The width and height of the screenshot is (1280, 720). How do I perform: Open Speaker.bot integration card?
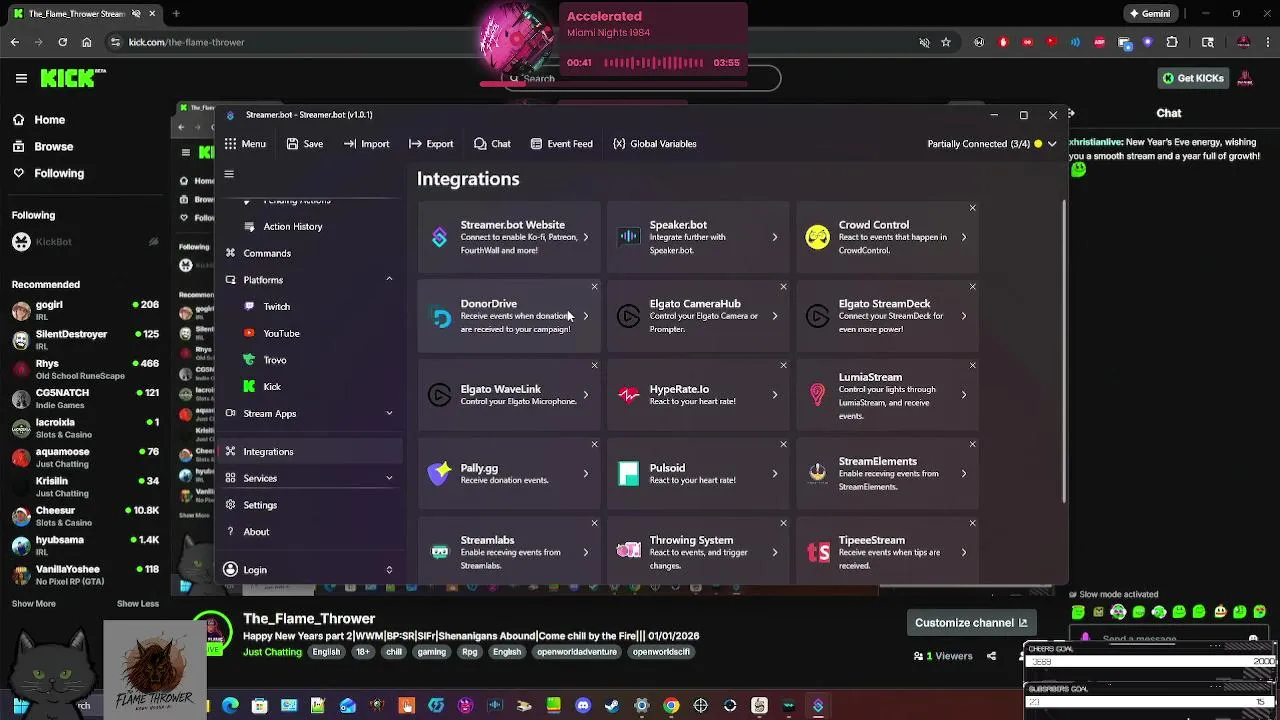click(698, 237)
